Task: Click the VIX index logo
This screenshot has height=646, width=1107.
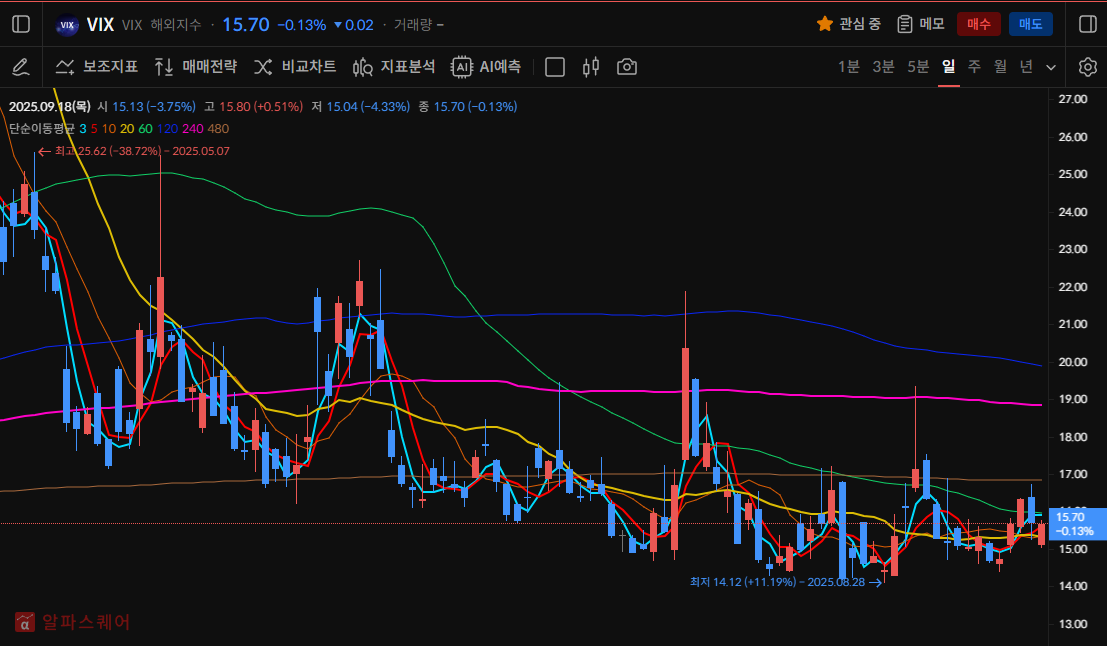Action: 67,25
